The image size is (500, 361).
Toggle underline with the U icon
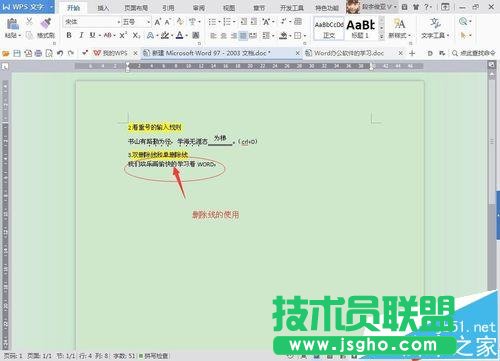pos(92,35)
